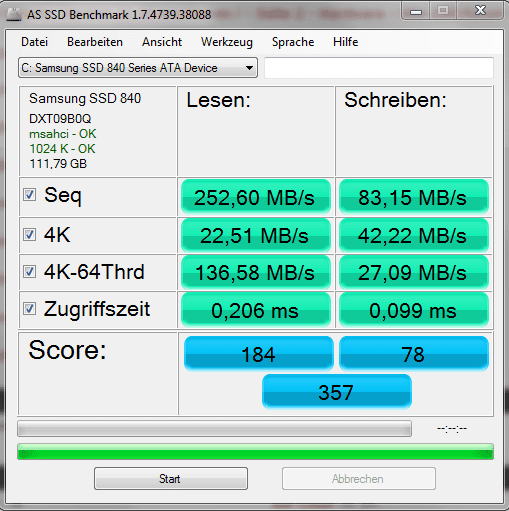Open the Bearbeiten menu
509x511 pixels.
(95, 42)
